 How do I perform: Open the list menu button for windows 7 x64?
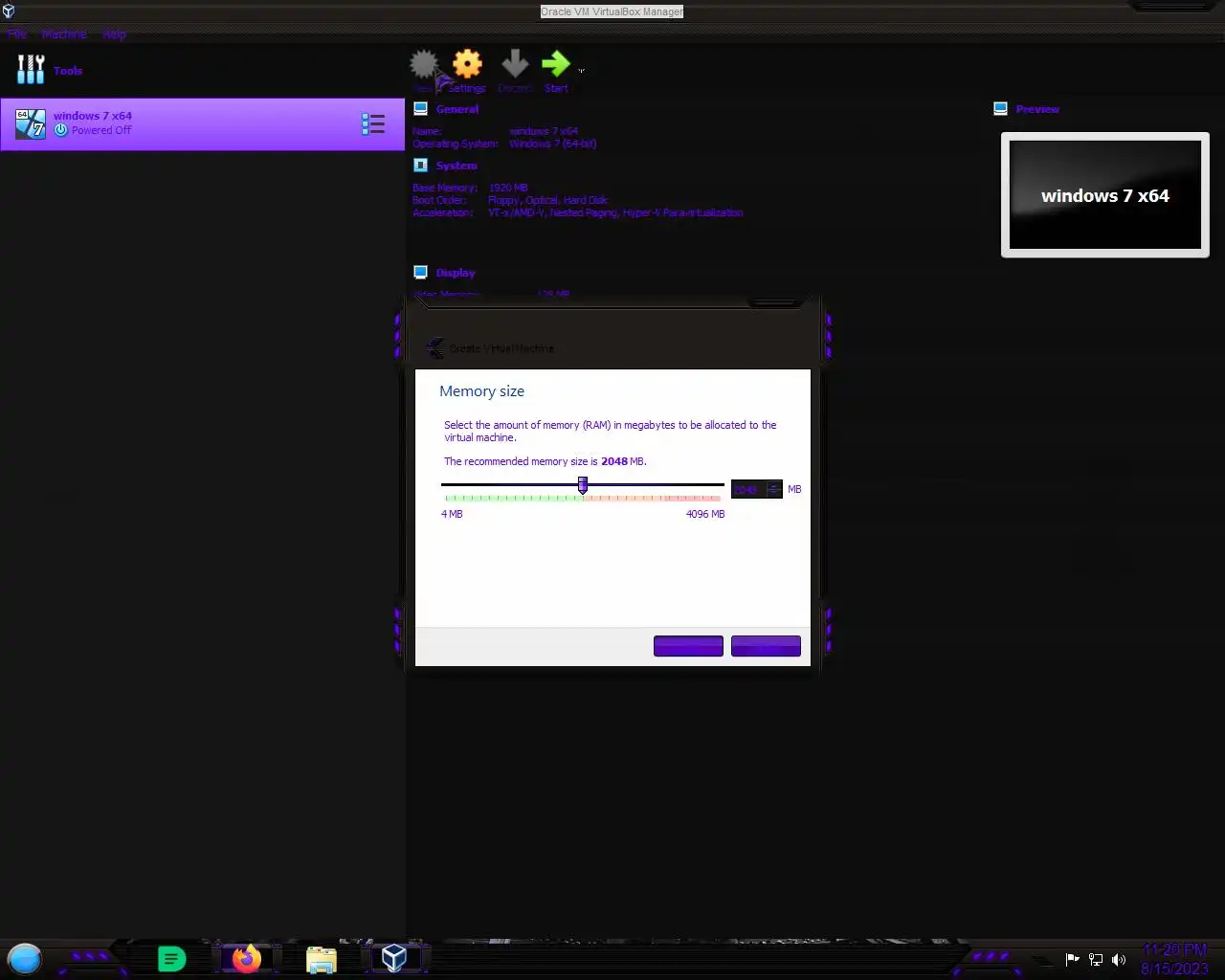[x=373, y=123]
